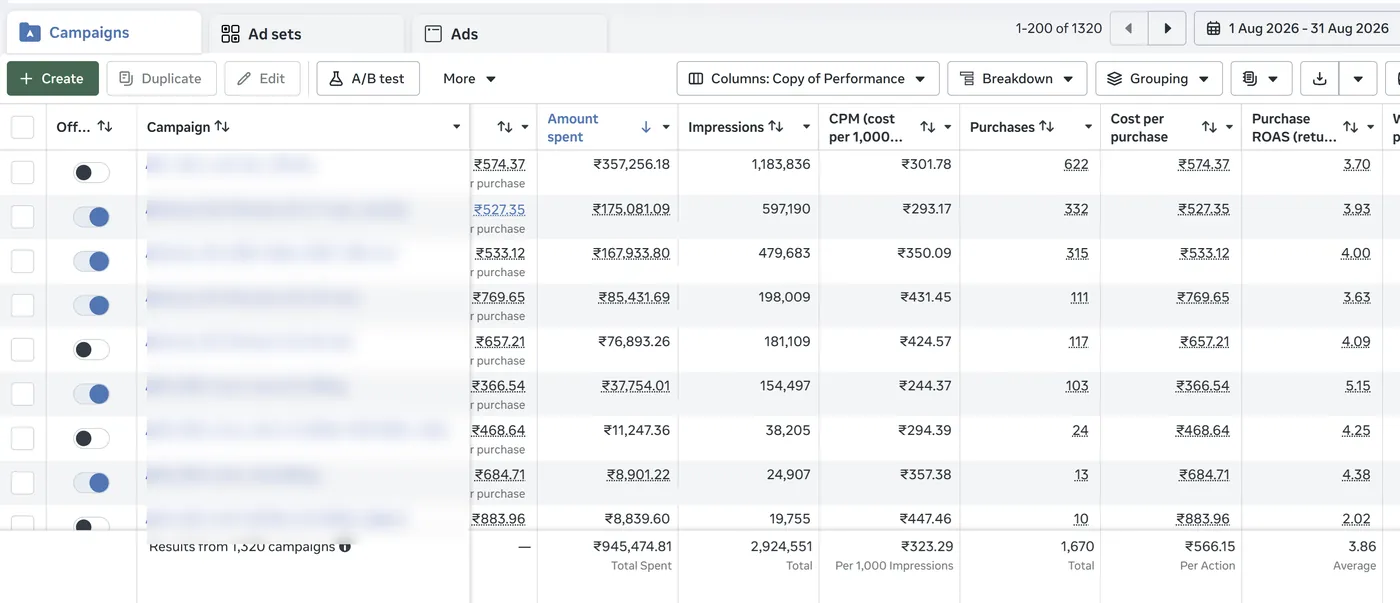The width and height of the screenshot is (1400, 603).
Task: Reverse the Amount spent sort arrow
Action: pos(646,127)
